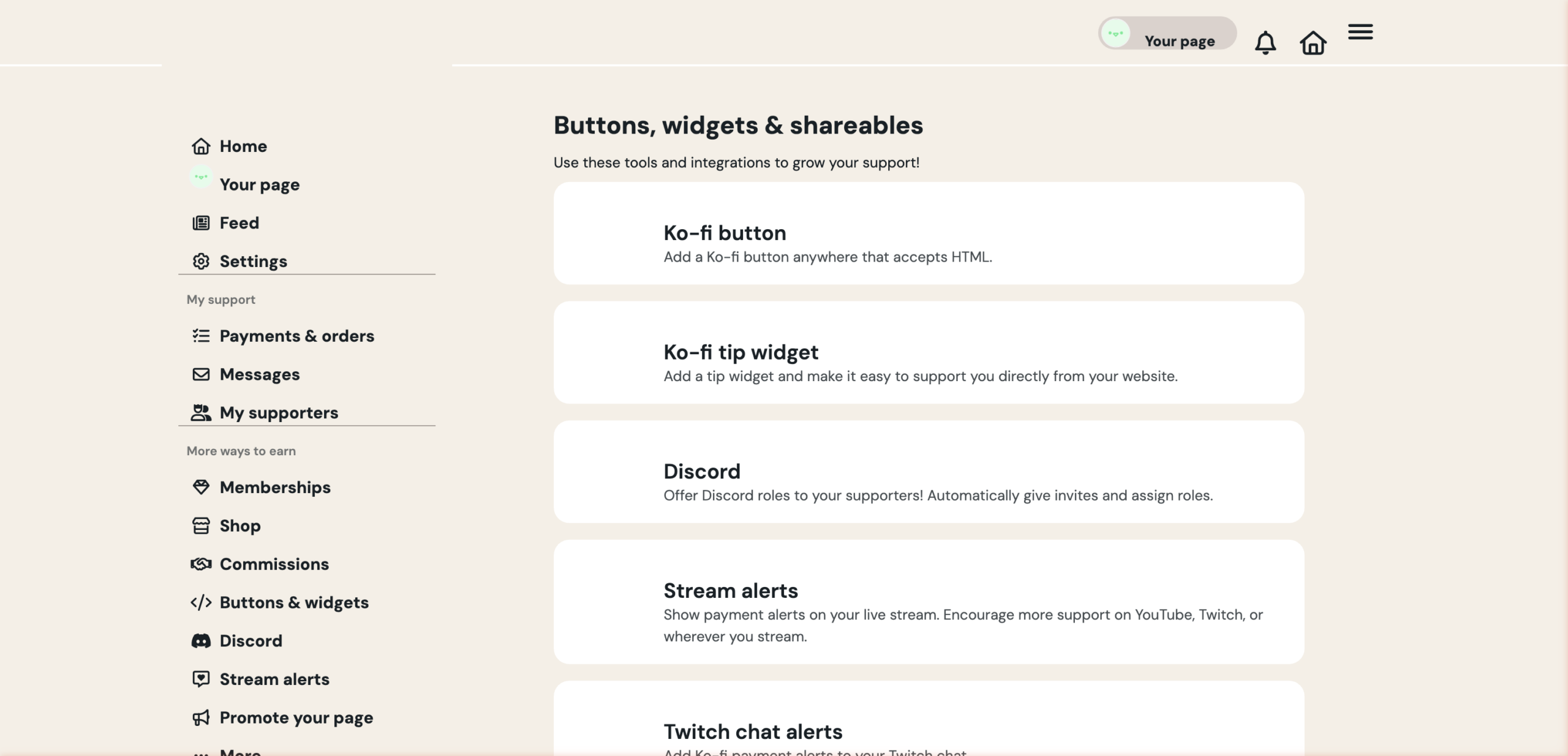Click the Stream alerts sidebar icon
The height and width of the screenshot is (756, 1568).
pyautogui.click(x=201, y=679)
